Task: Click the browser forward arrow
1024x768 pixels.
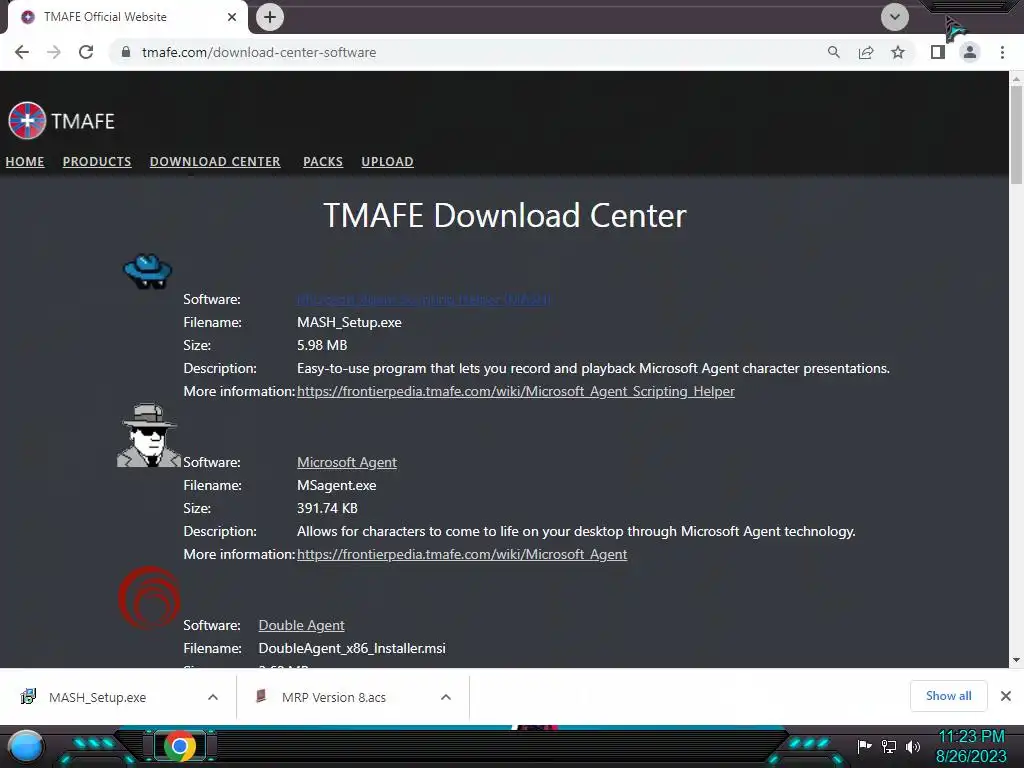Action: [x=54, y=52]
